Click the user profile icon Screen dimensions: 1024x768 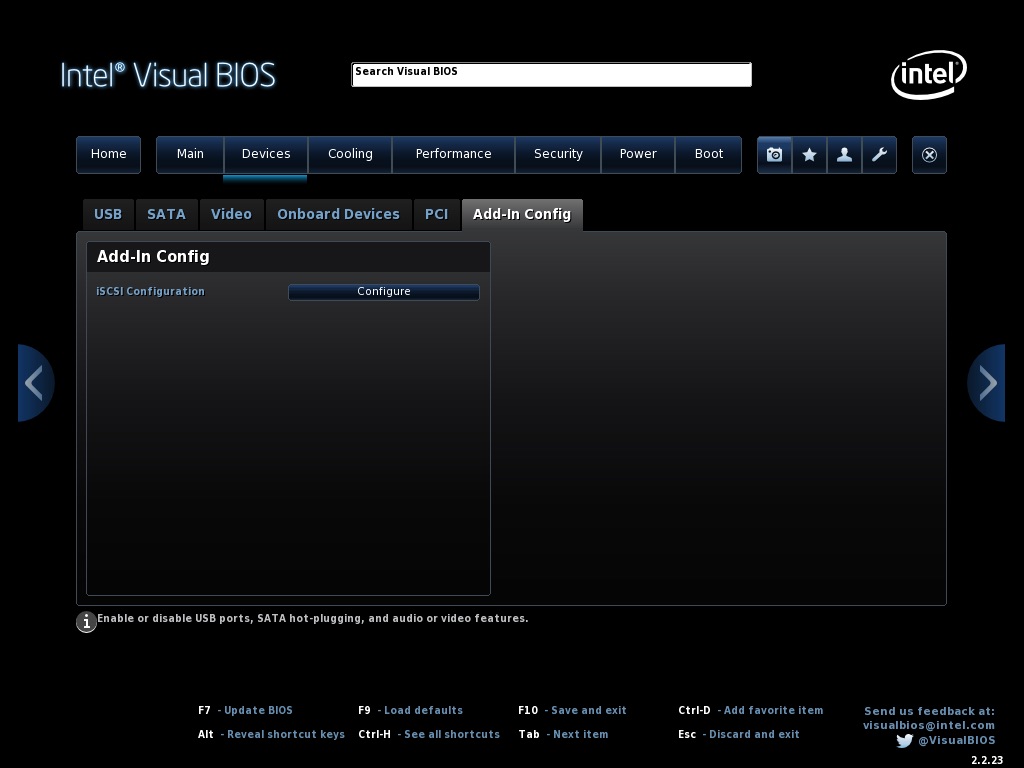click(844, 155)
